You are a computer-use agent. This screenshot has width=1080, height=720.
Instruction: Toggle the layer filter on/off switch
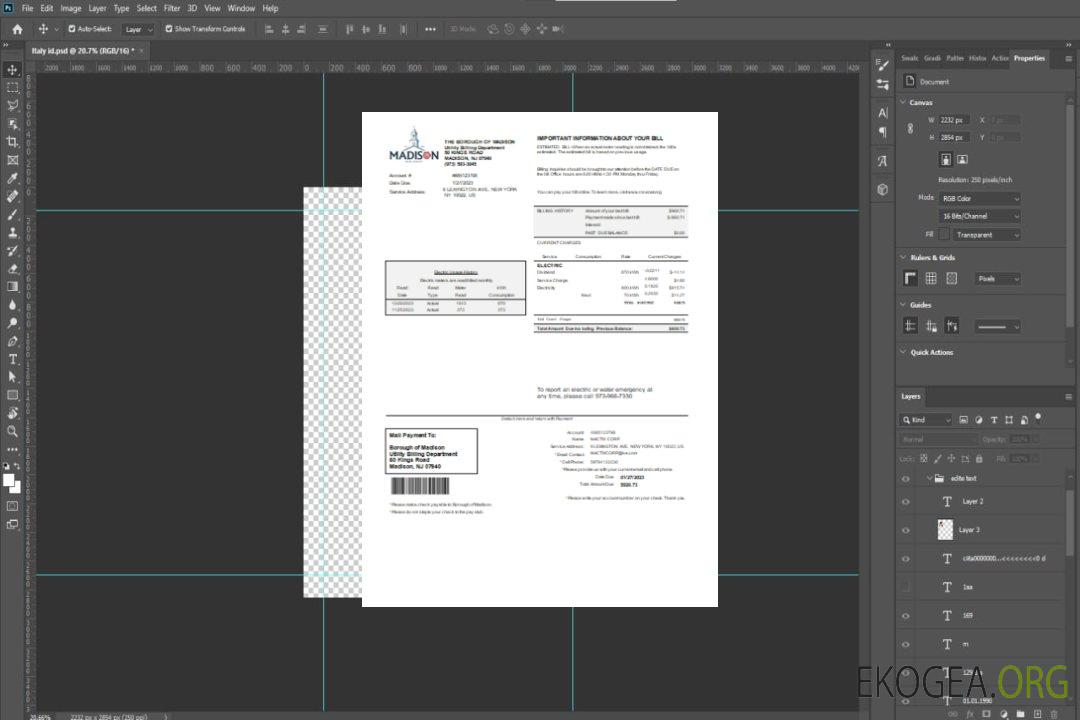tap(1038, 418)
